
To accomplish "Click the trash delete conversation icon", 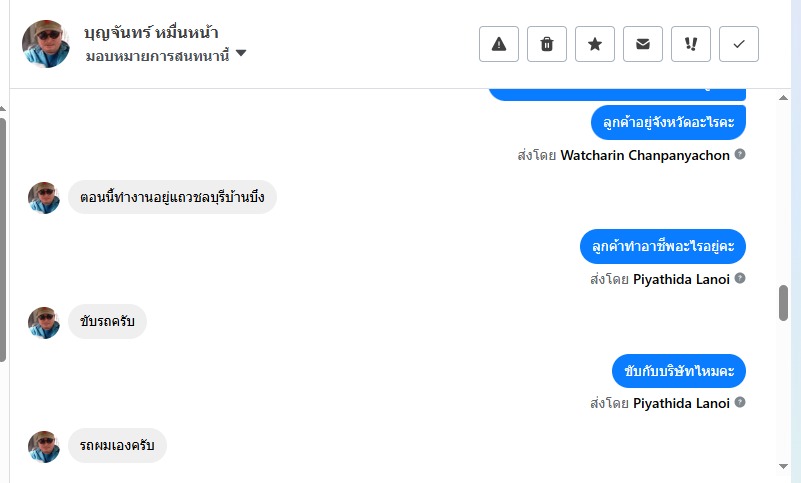I will click(547, 44).
